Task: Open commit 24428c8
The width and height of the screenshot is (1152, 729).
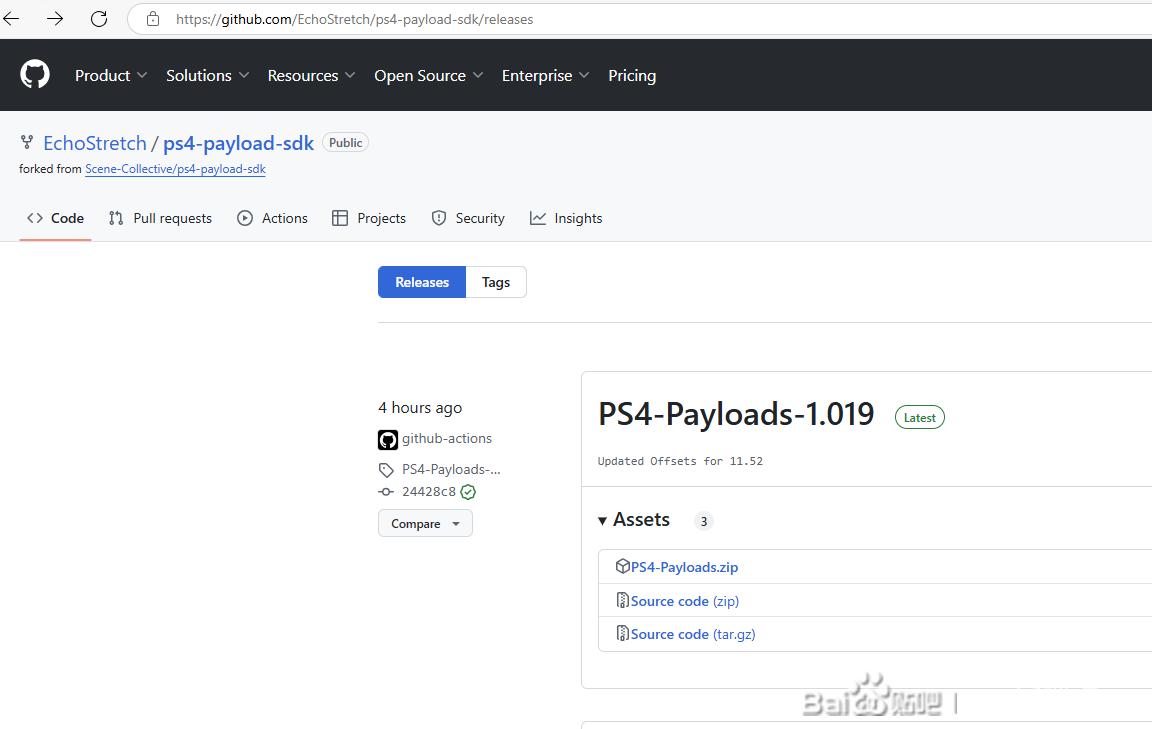Action: tap(428, 492)
